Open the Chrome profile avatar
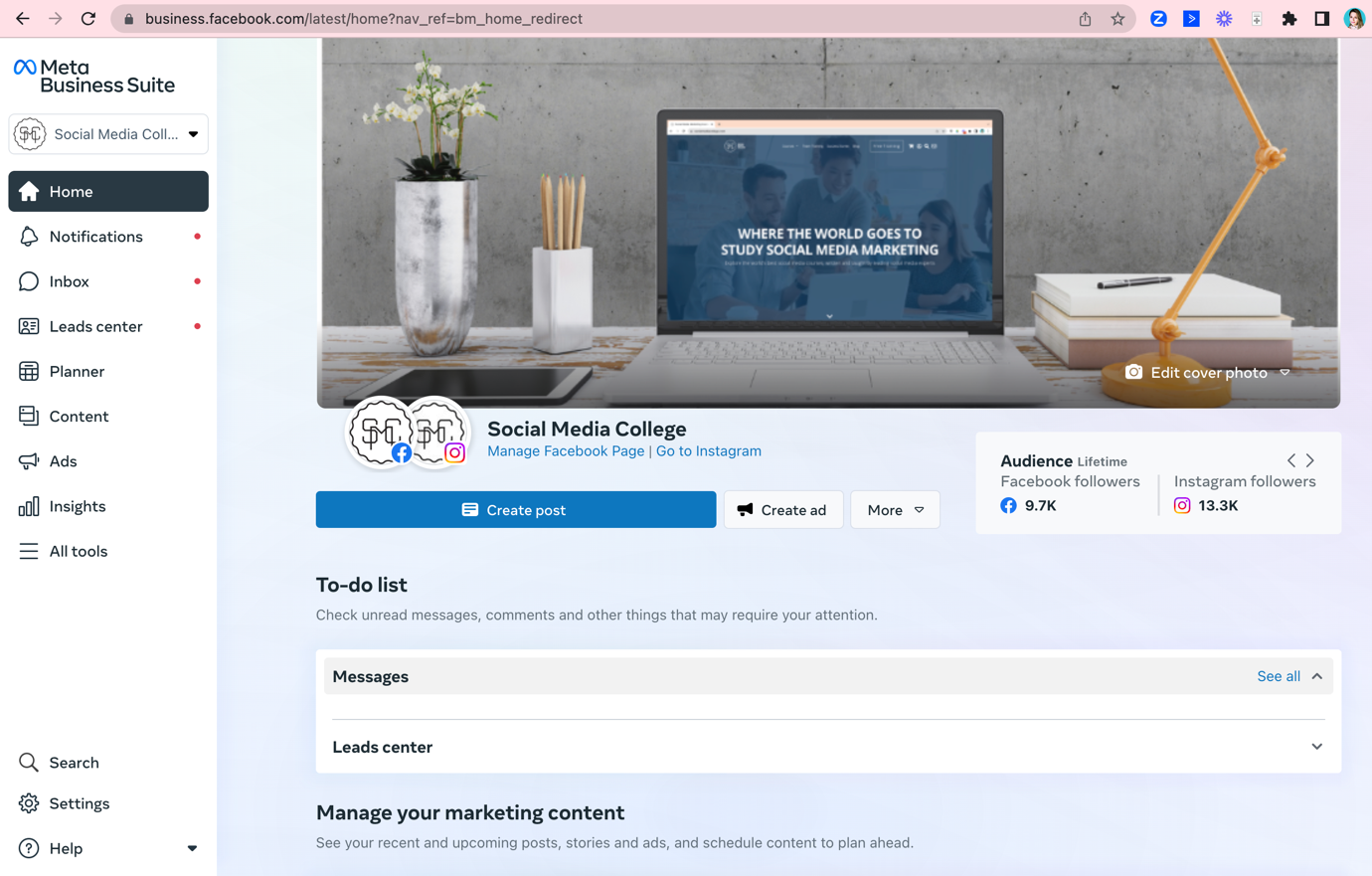The image size is (1372, 876). coord(1354,19)
